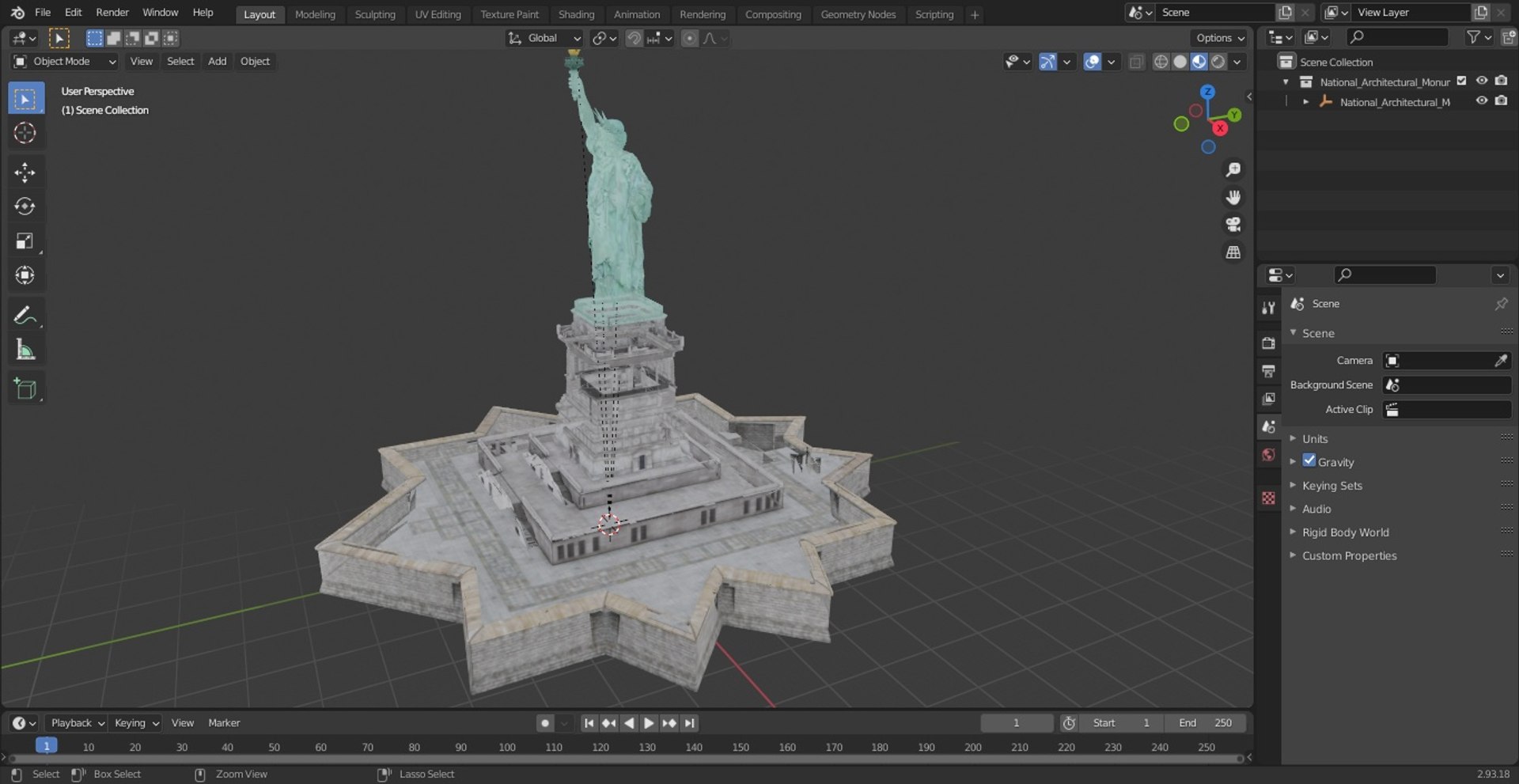
Task: Open the Output properties tab icon
Action: (x=1269, y=371)
